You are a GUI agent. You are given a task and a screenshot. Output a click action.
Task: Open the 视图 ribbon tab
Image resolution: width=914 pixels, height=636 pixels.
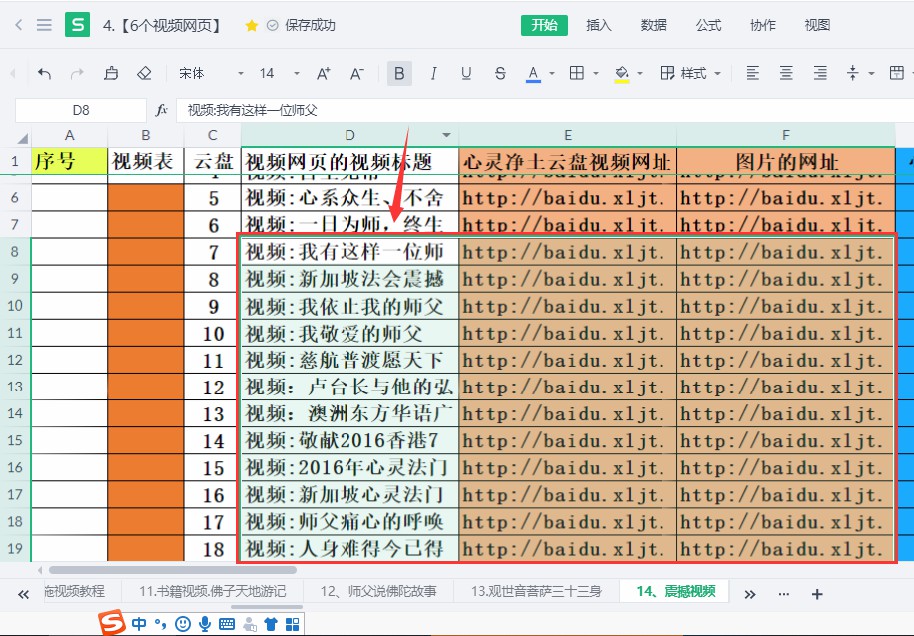click(x=817, y=25)
